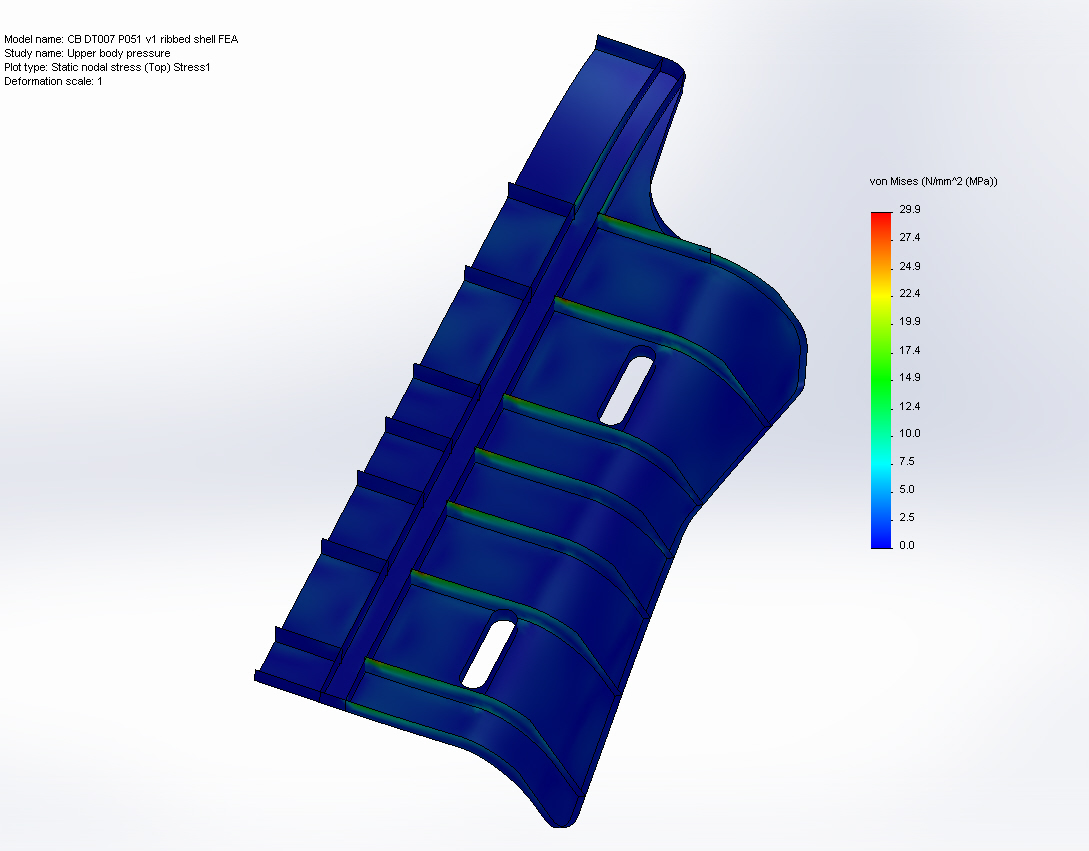Click the yellow band near the 22.4 legend mark

(x=878, y=294)
